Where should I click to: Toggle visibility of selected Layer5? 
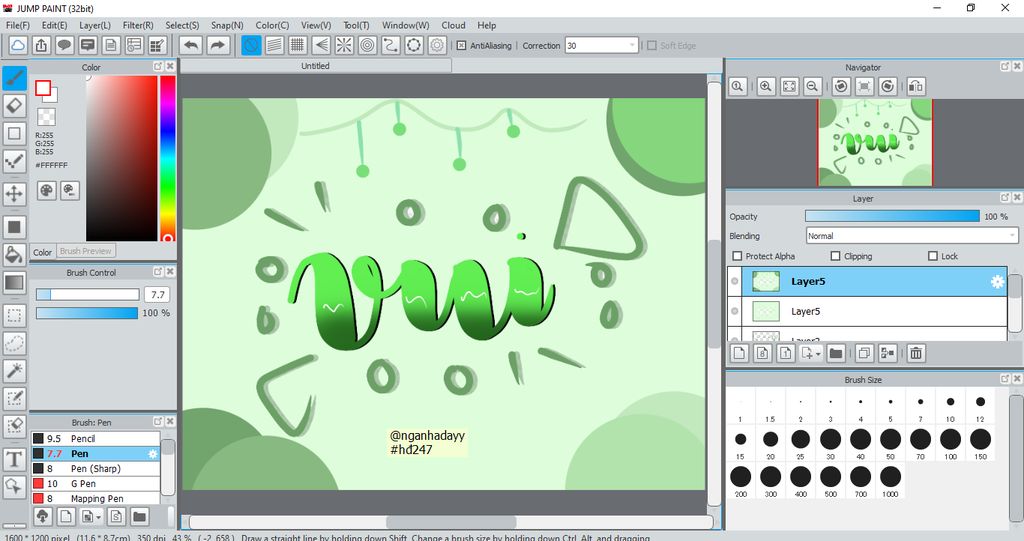click(x=735, y=281)
